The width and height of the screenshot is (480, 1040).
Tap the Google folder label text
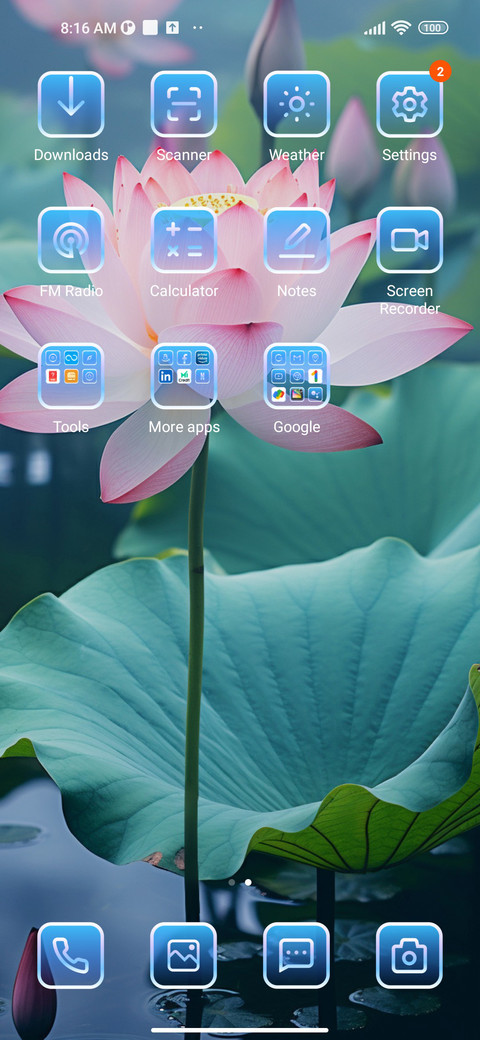[296, 427]
